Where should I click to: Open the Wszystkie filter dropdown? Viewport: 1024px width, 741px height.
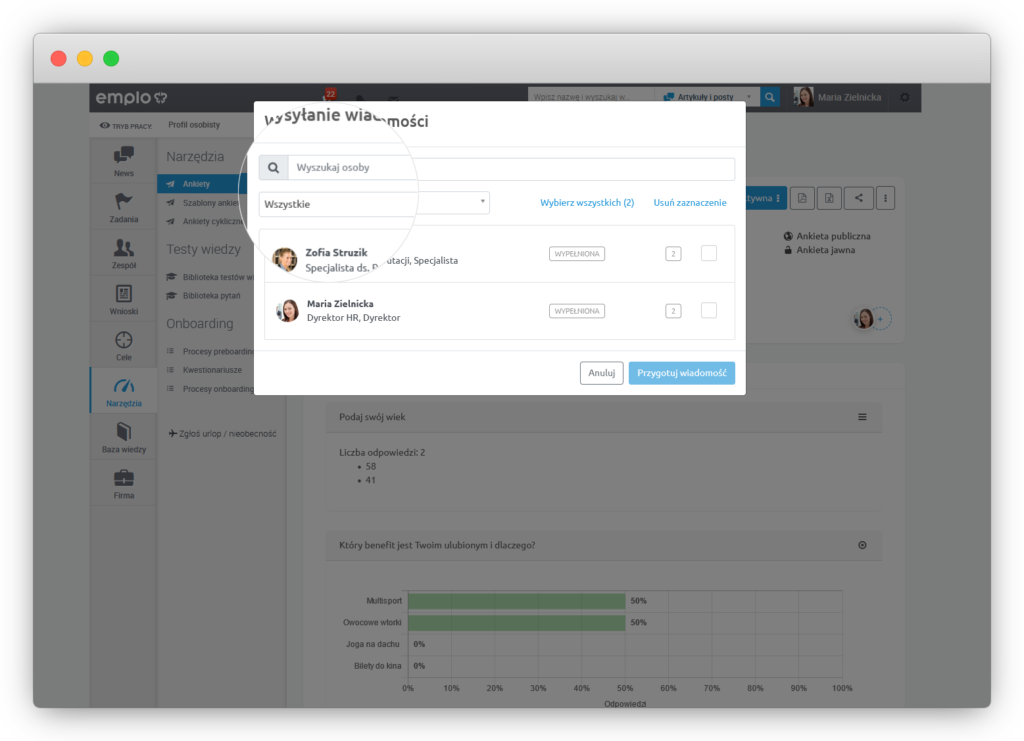[374, 203]
